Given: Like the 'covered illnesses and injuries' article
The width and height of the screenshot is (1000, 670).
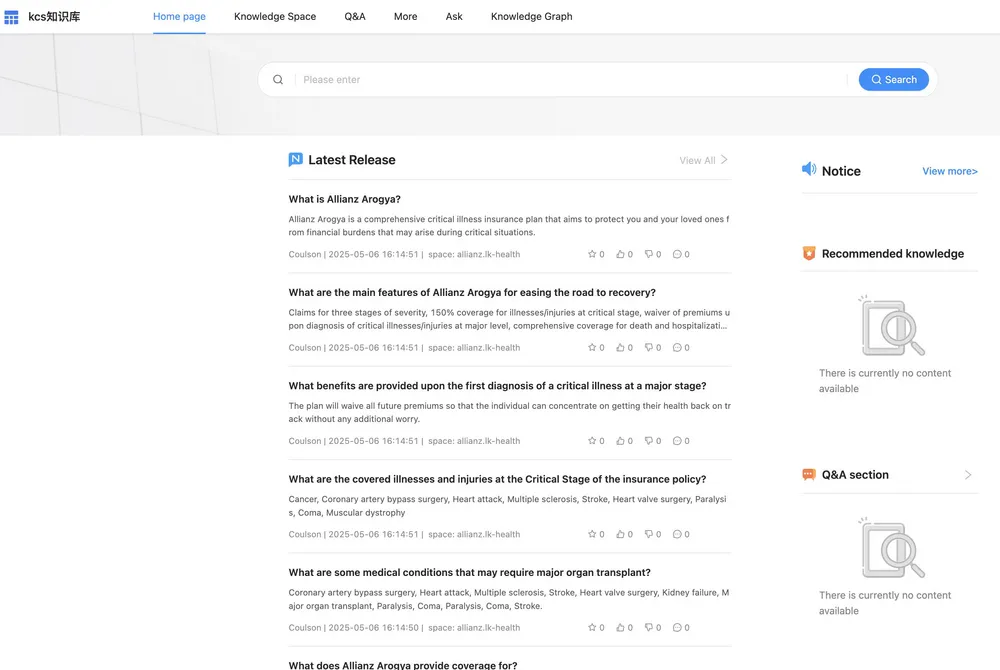Looking at the screenshot, I should [x=620, y=534].
